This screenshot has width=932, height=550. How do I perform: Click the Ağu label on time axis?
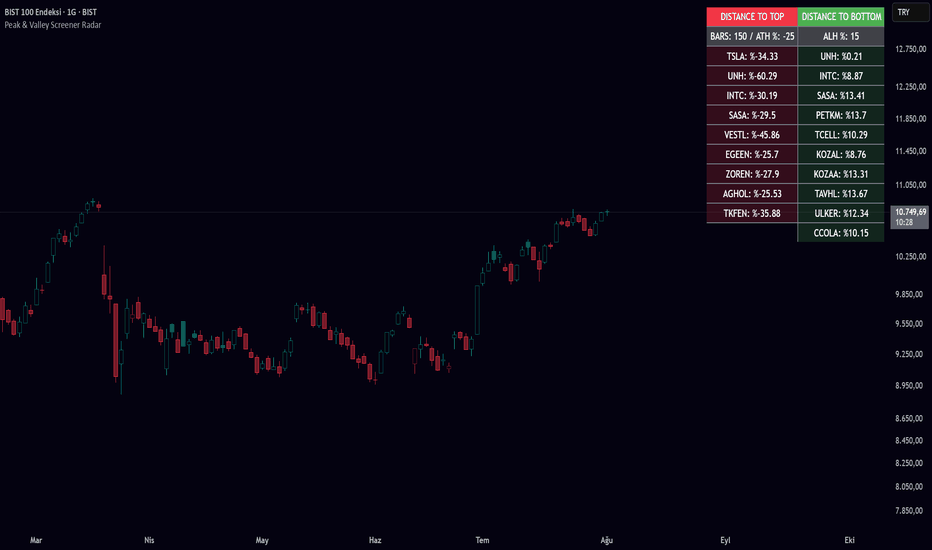[606, 540]
